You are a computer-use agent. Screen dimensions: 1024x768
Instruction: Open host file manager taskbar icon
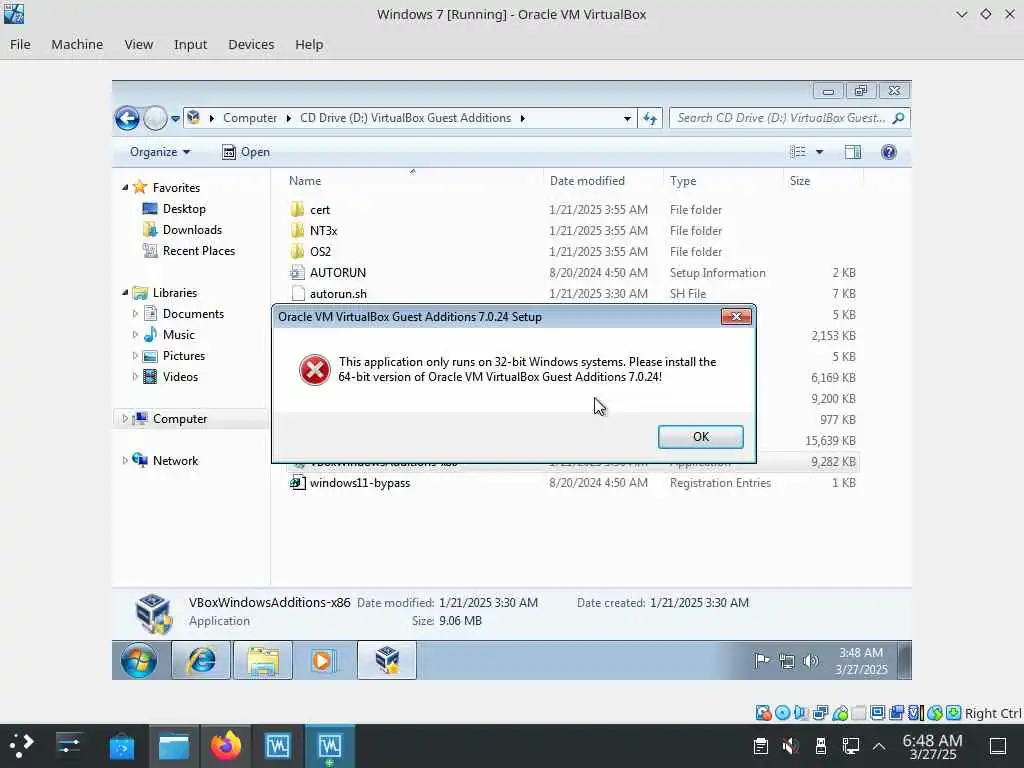click(x=174, y=746)
